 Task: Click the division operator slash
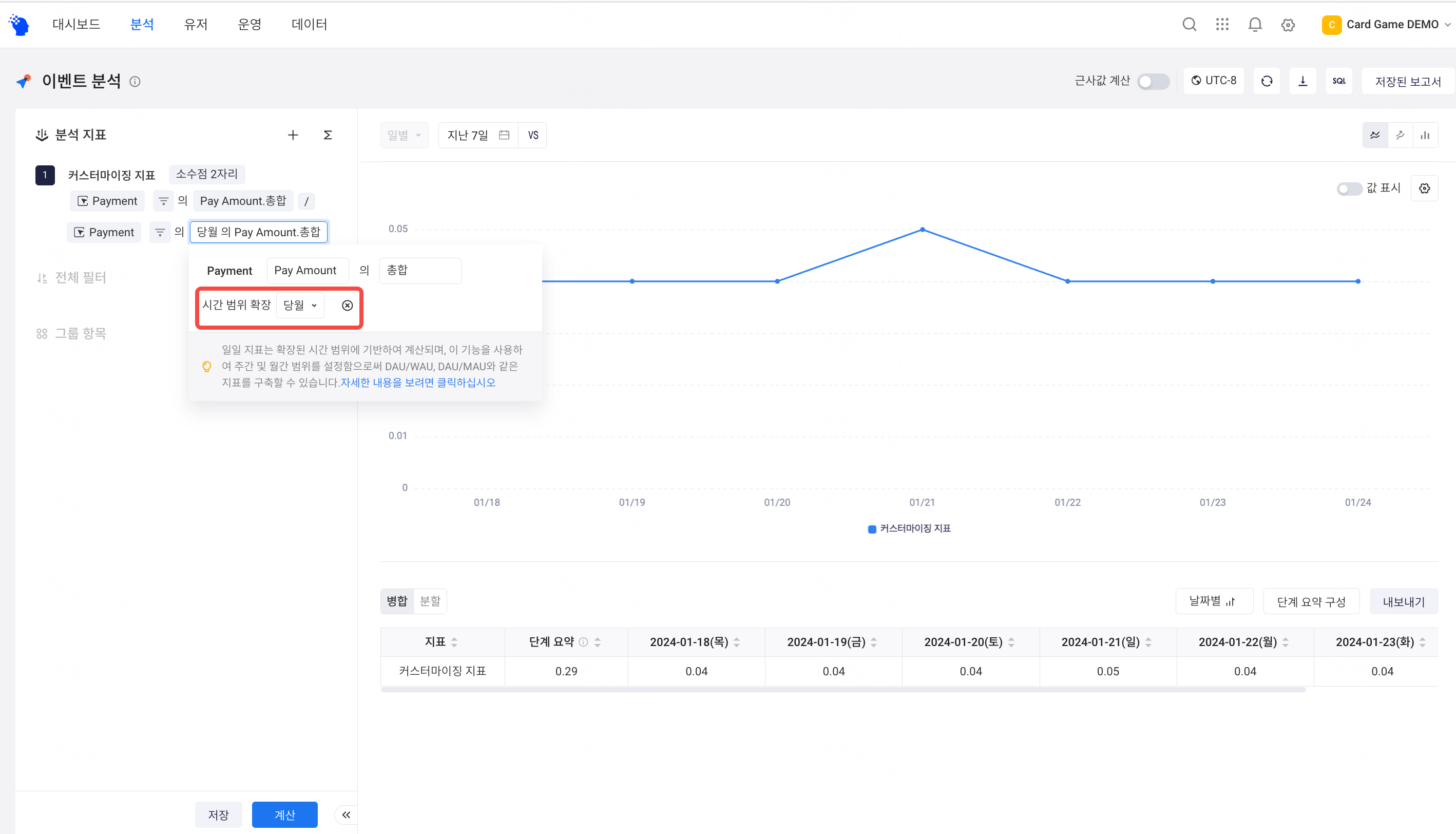tap(306, 201)
